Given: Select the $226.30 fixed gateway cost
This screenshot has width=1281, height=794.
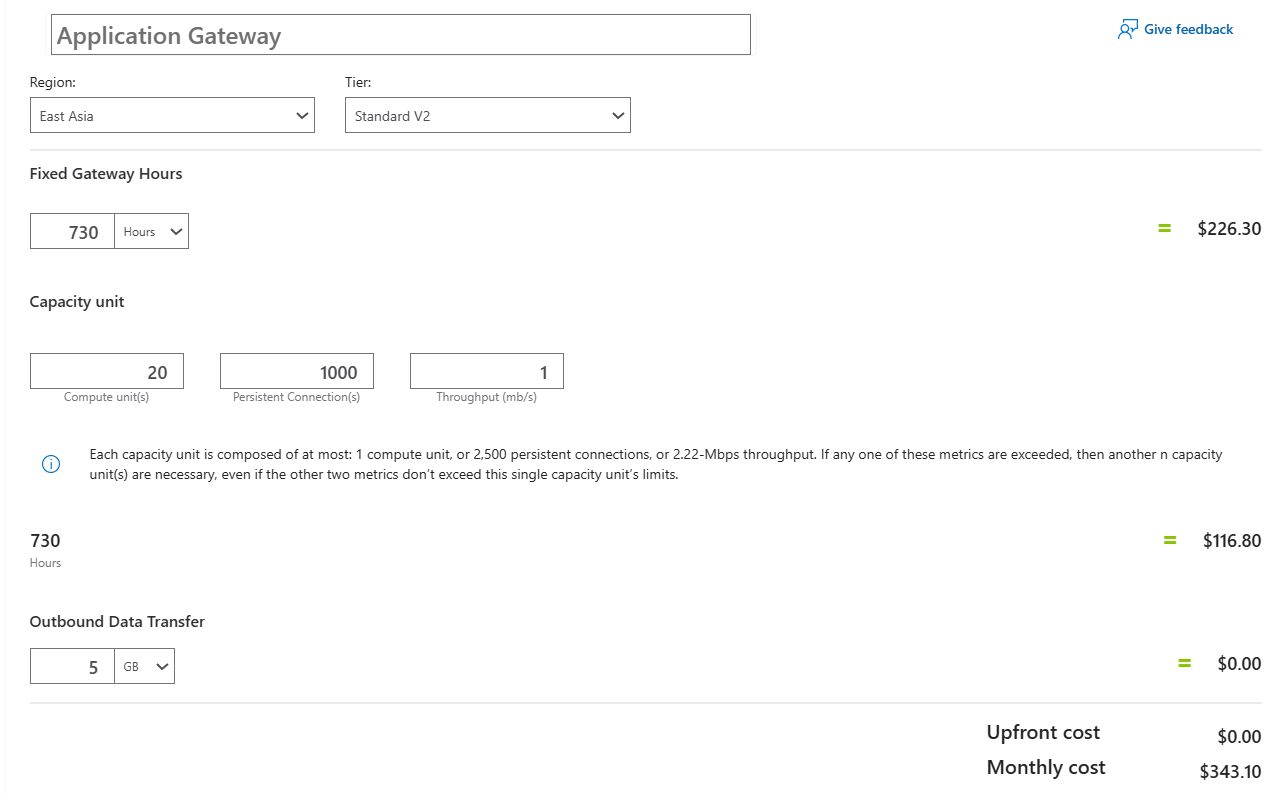Looking at the screenshot, I should click(1229, 229).
